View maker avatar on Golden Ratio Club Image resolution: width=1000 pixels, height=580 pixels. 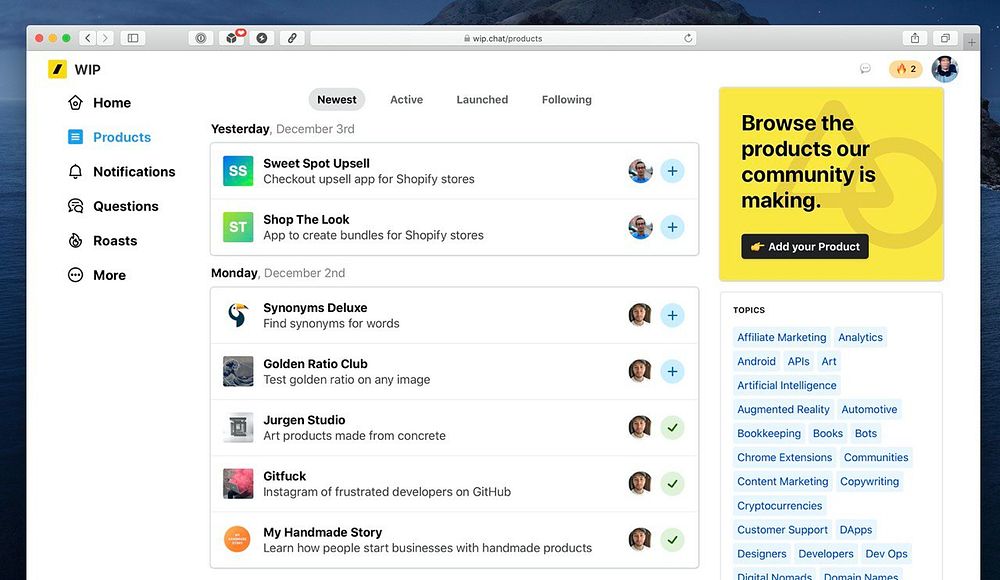pyautogui.click(x=640, y=371)
